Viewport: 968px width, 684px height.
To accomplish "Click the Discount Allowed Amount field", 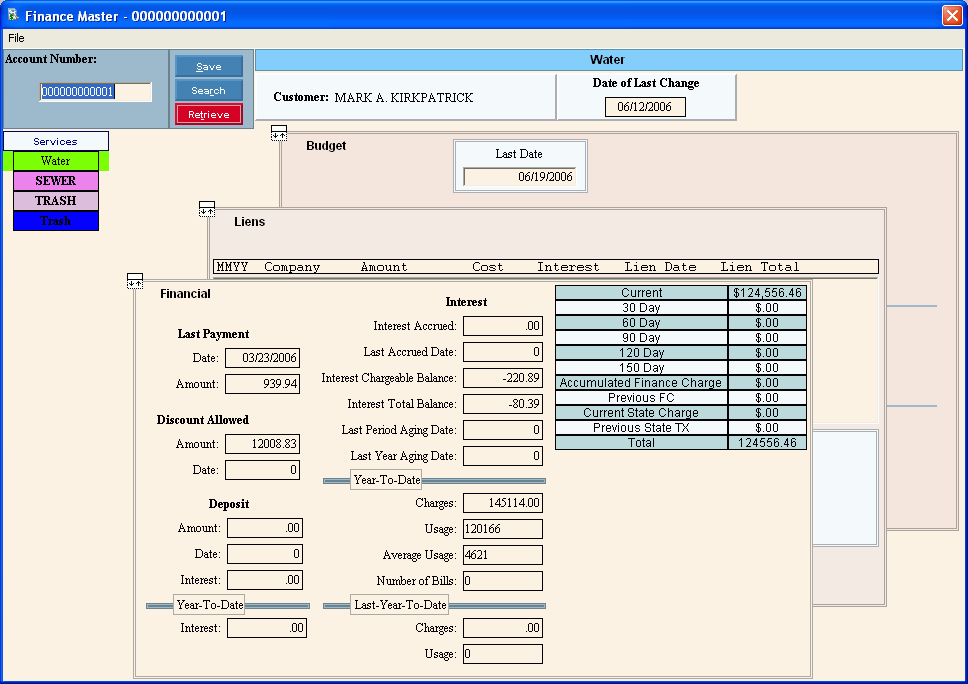I will point(262,444).
